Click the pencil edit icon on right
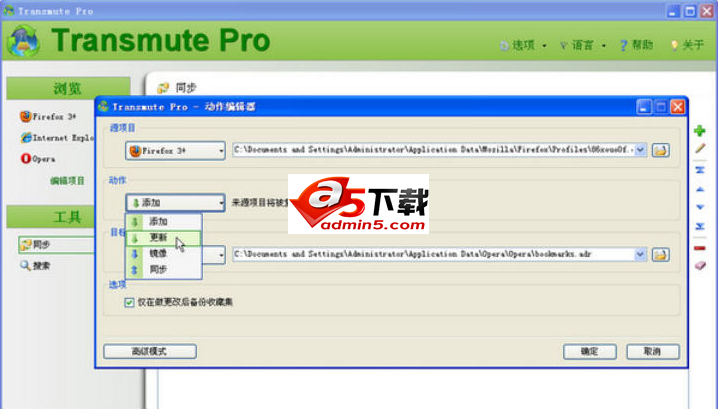Viewport: 718px width, 409px height. coord(700,148)
